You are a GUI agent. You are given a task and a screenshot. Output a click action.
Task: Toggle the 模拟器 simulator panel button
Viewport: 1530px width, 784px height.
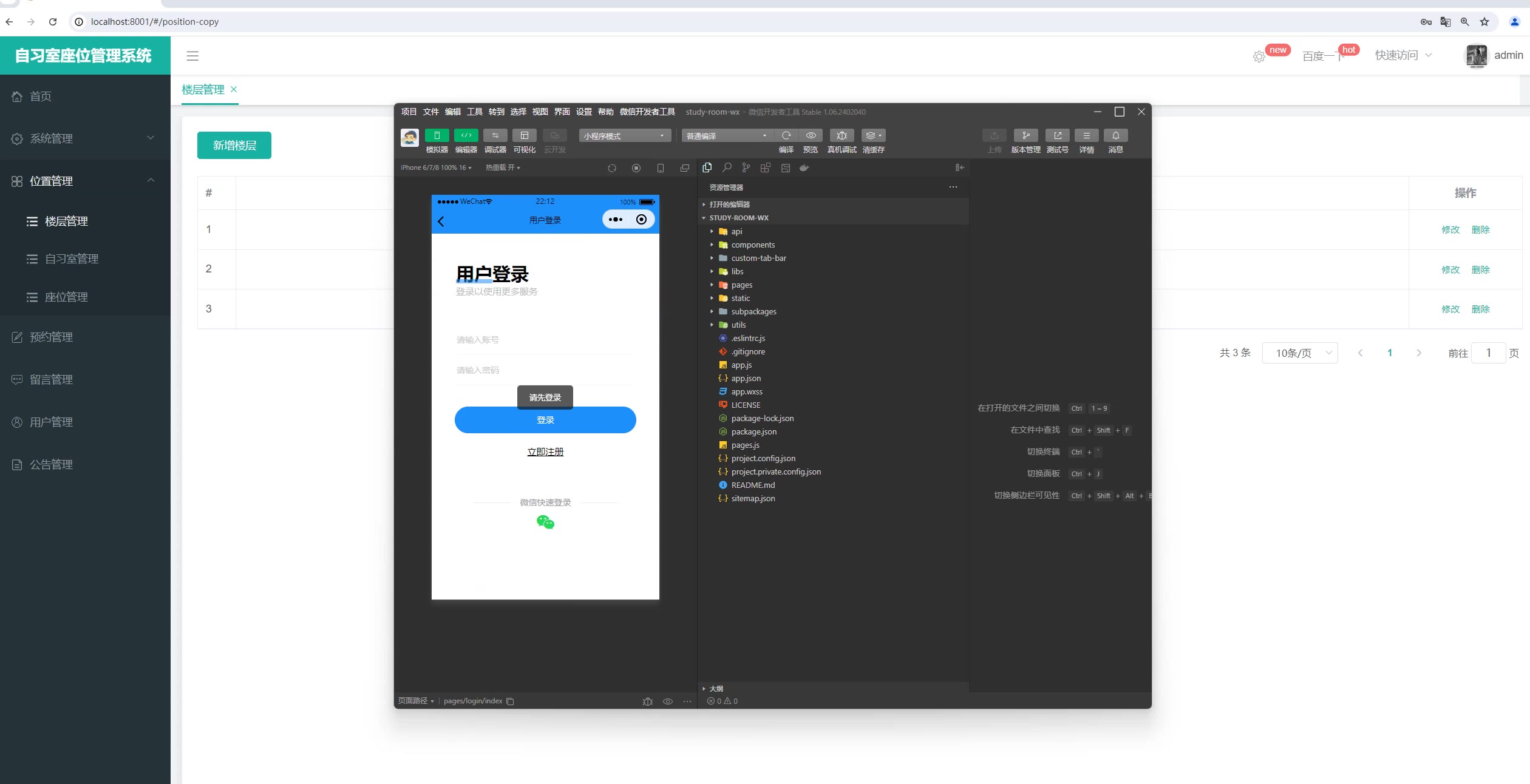(x=437, y=135)
